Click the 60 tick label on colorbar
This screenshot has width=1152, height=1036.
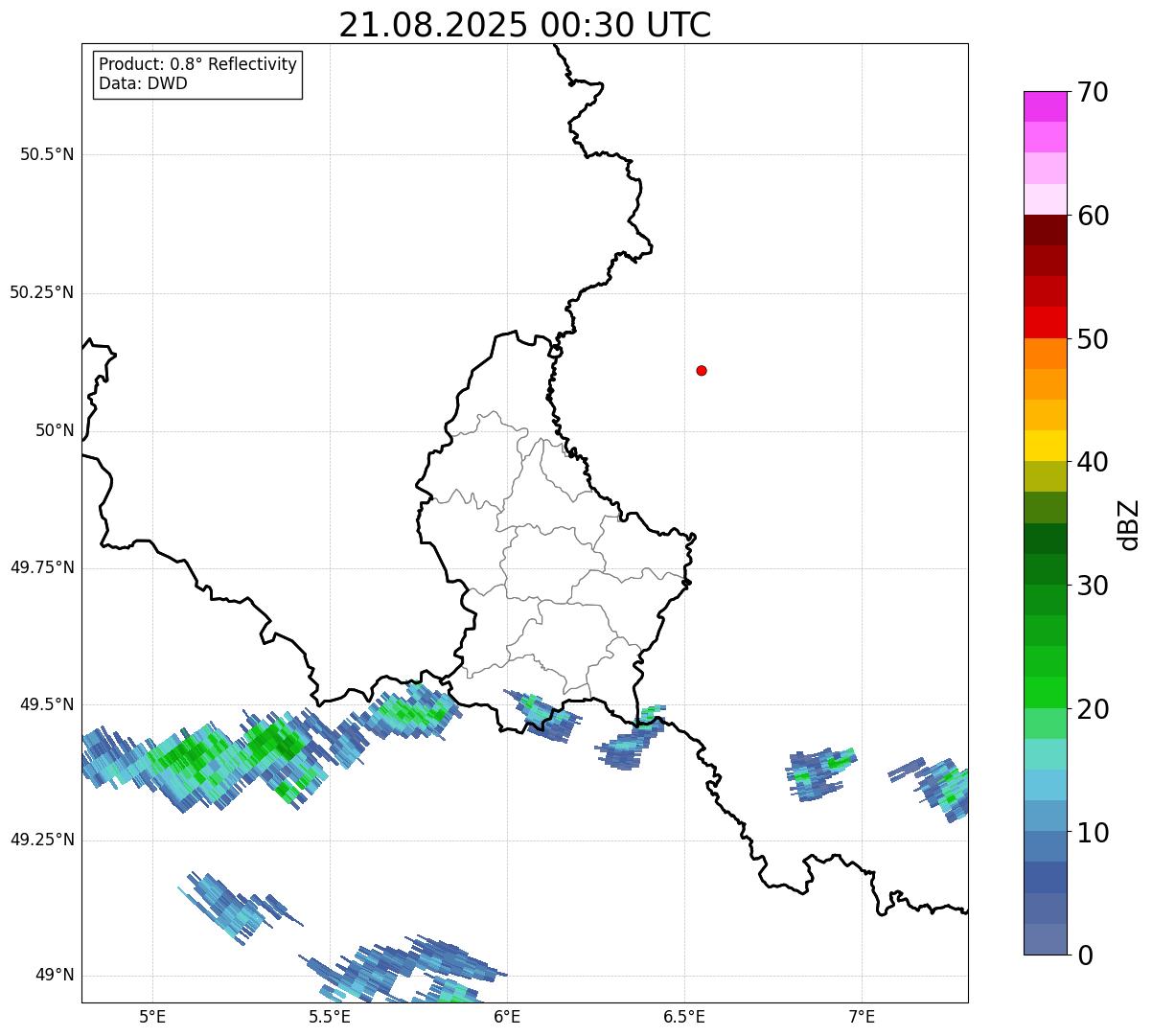pos(1093,216)
